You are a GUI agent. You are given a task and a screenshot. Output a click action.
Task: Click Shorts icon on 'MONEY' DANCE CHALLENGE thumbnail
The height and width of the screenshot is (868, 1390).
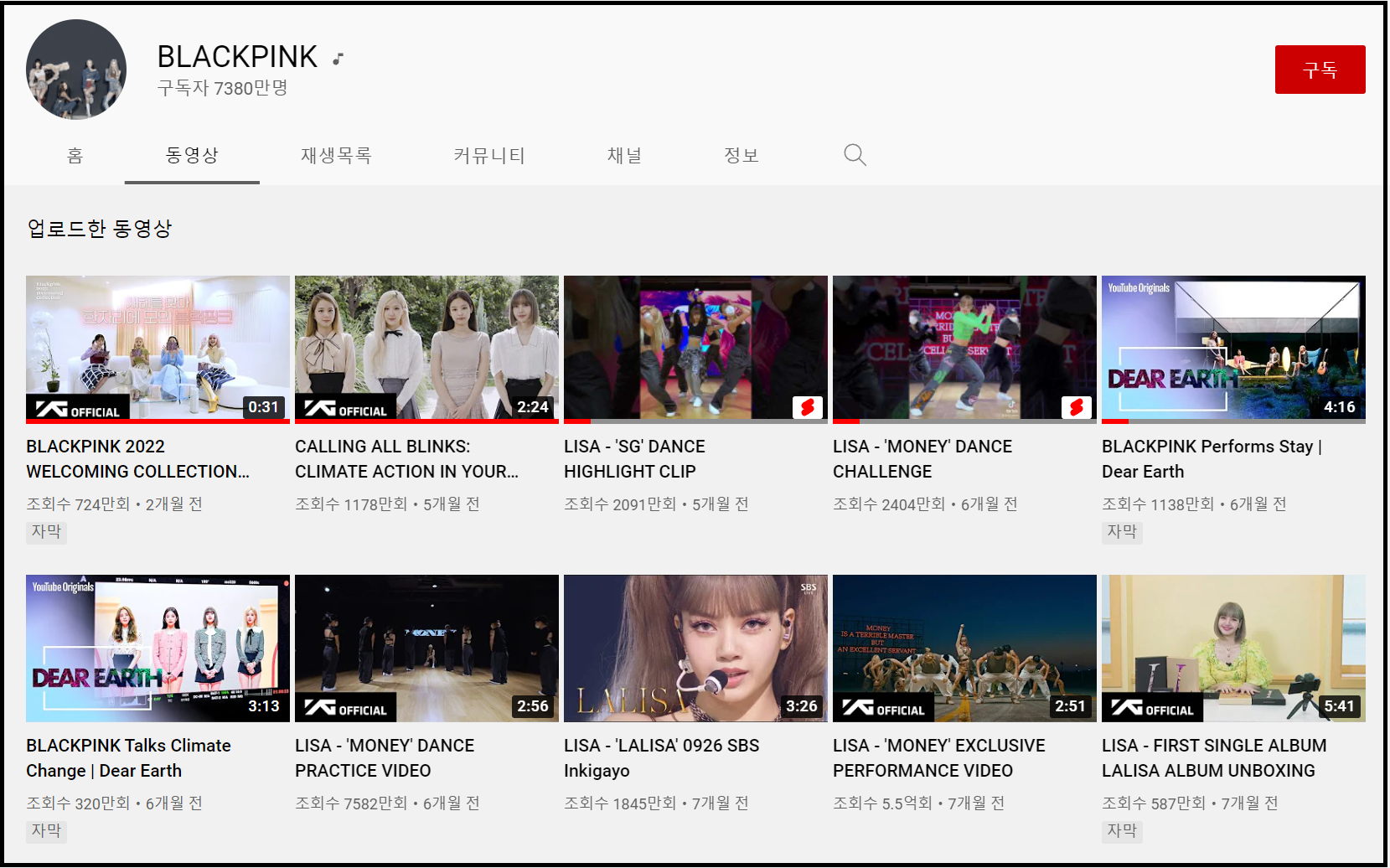pos(1077,407)
